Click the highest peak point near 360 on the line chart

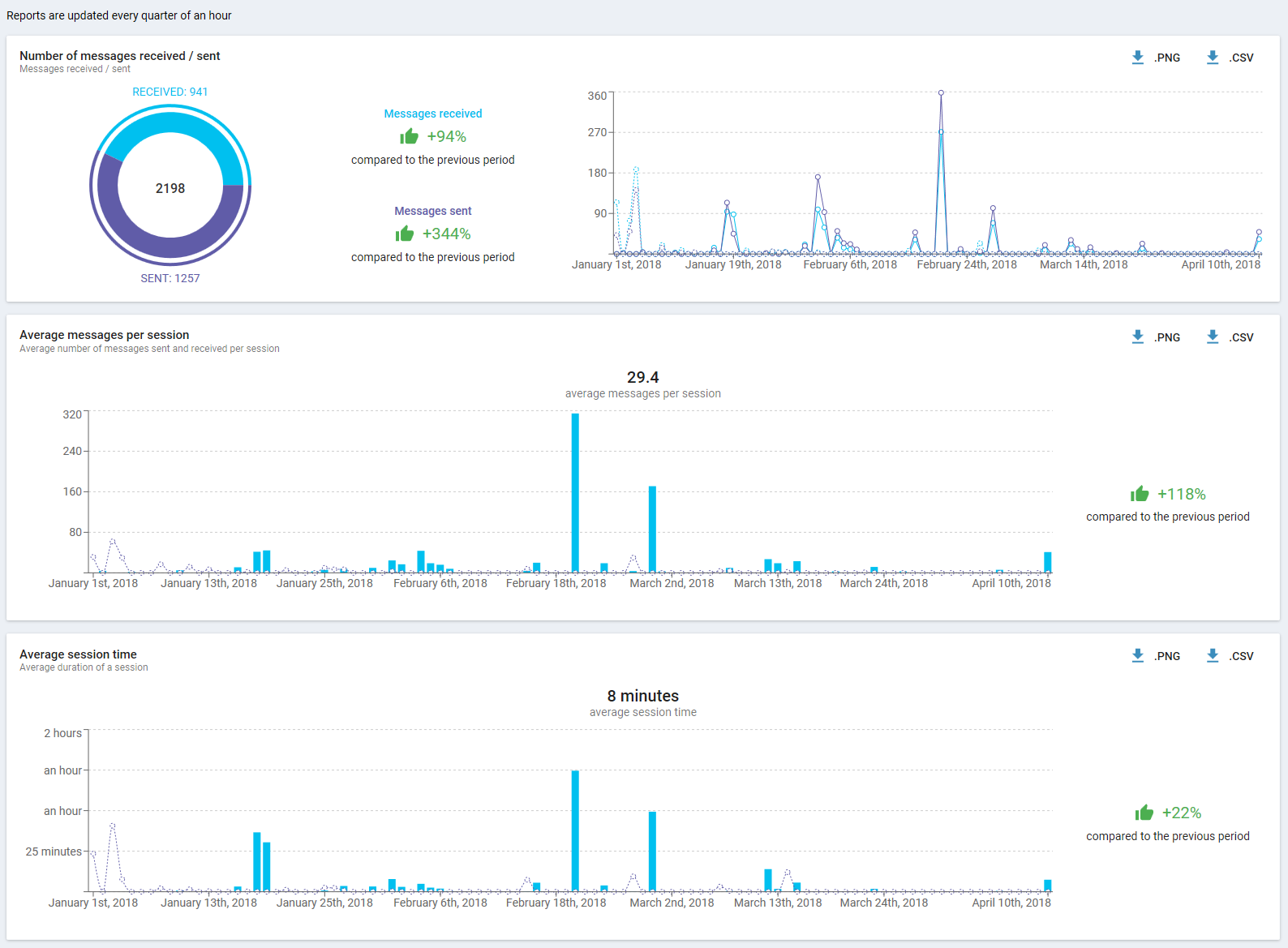point(941,92)
